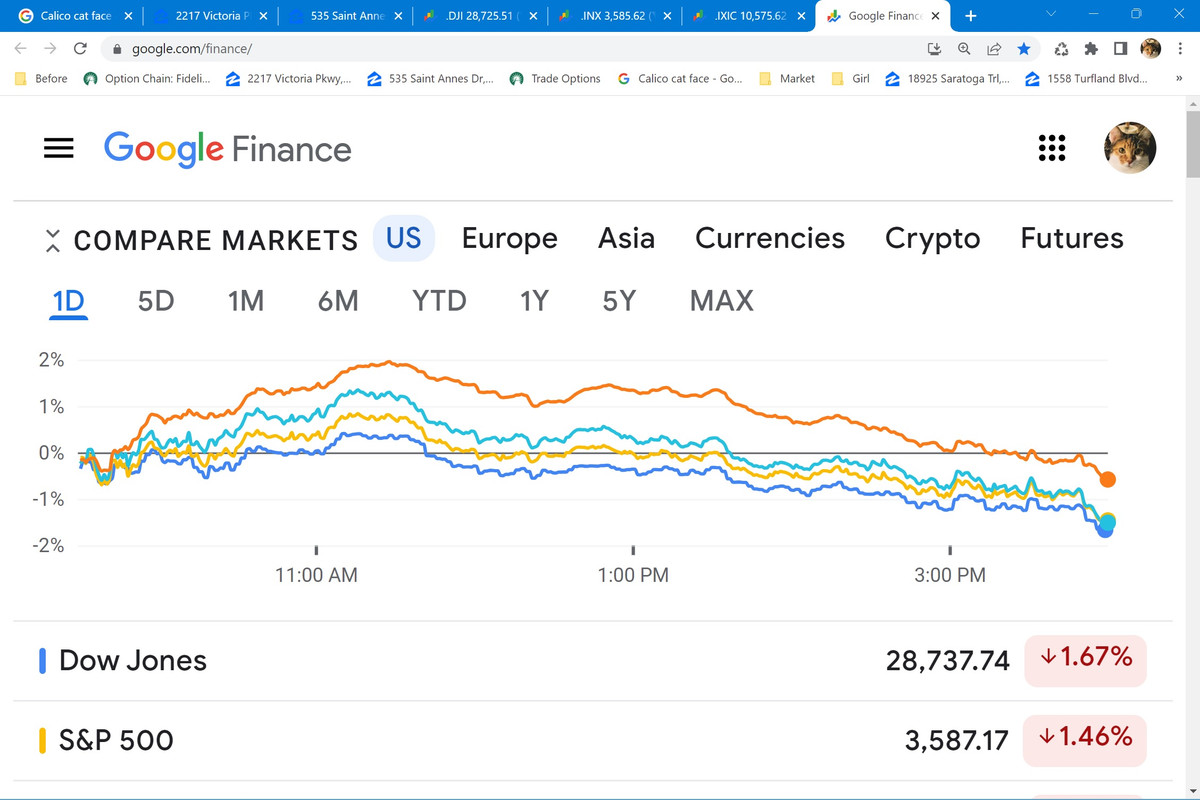Select the 1Y chart range
This screenshot has height=800, width=1200.
pos(534,300)
